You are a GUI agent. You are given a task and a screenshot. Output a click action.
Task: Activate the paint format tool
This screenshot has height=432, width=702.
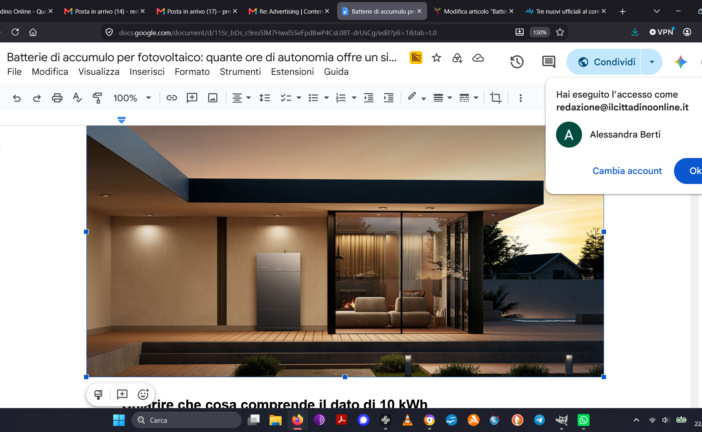(97, 98)
